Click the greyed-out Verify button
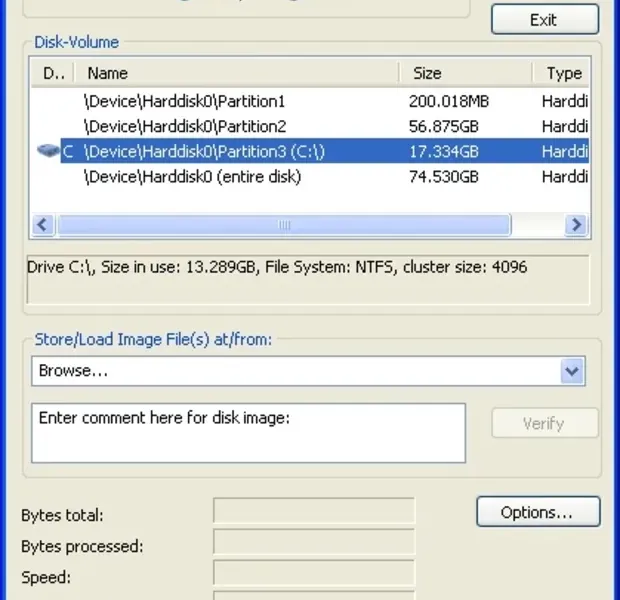The image size is (620, 600). pyautogui.click(x=544, y=423)
